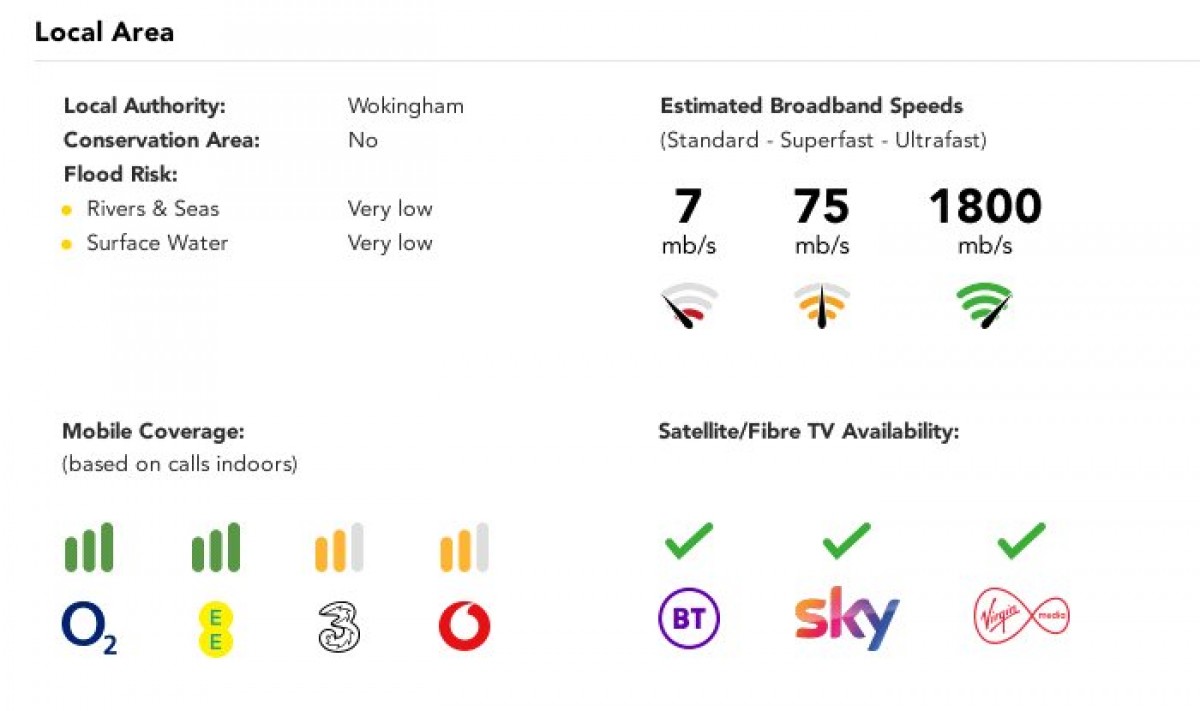Screen dimensions: 1200x711
Task: Click the orange superfast speed gauge
Action: tap(822, 305)
